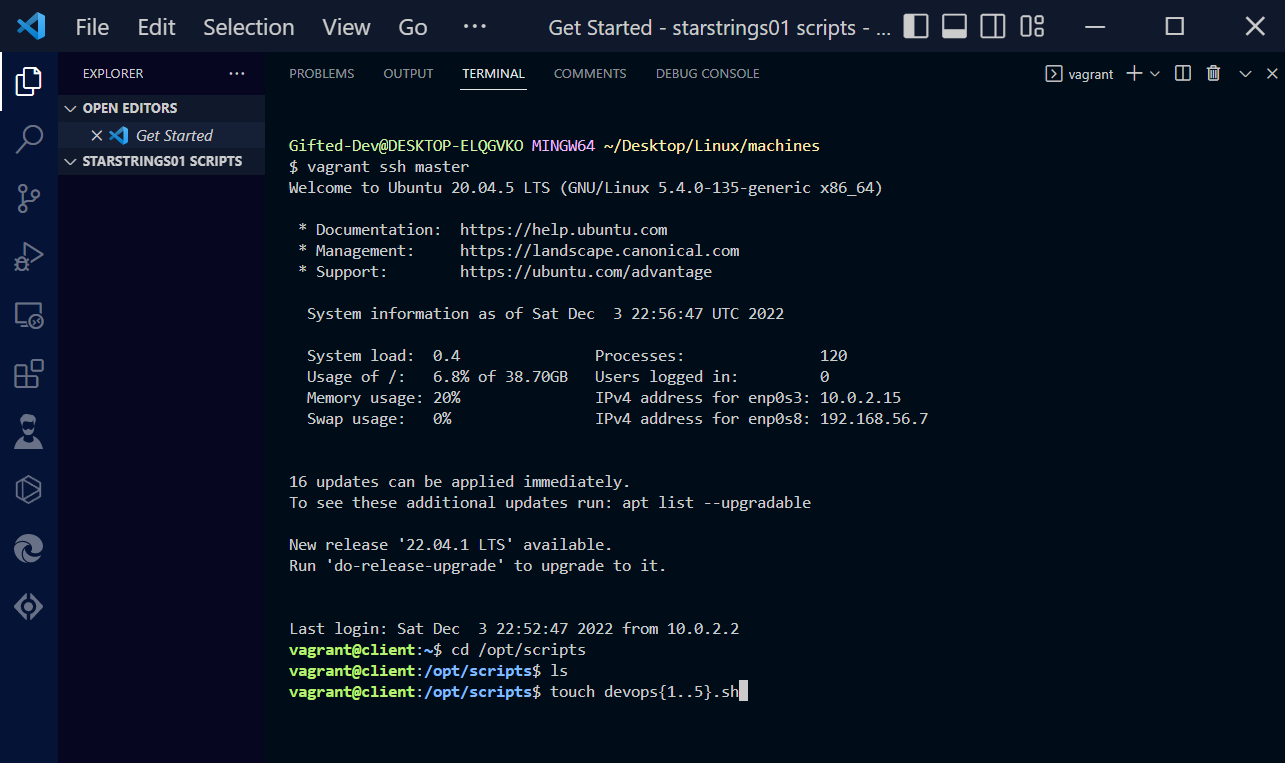The height and width of the screenshot is (763, 1285).
Task: Switch to the Comments tab
Action: 590,73
